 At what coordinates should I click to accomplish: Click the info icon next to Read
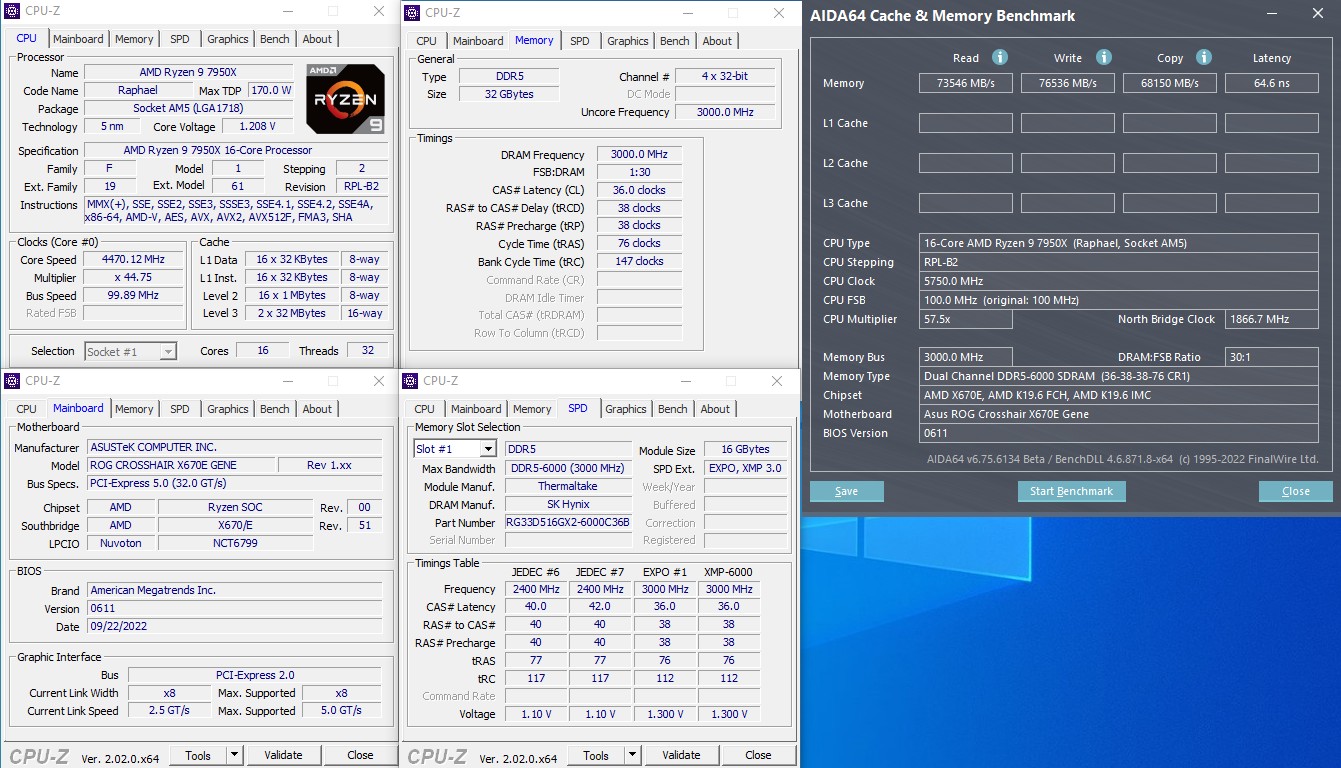coord(999,57)
